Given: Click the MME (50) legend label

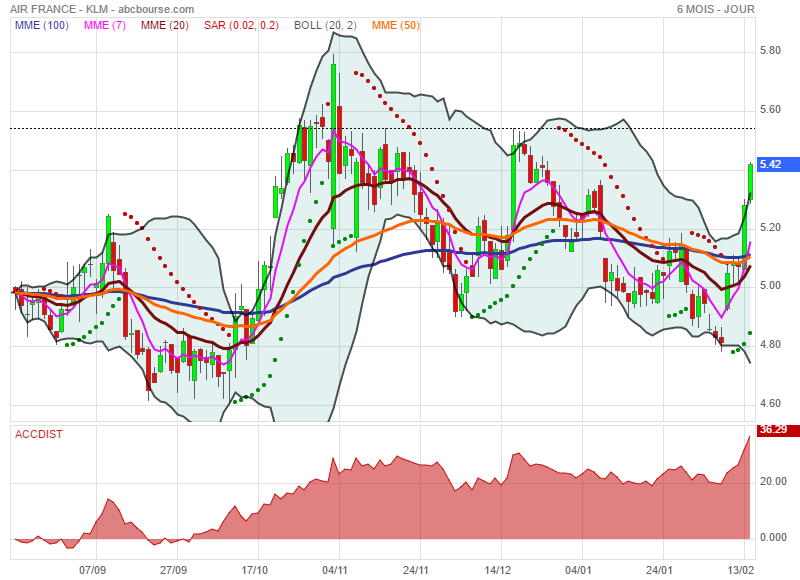Looking at the screenshot, I should 395,25.
